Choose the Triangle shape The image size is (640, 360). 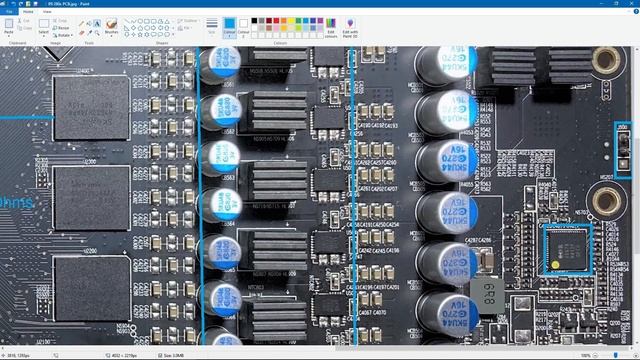(x=167, y=21)
